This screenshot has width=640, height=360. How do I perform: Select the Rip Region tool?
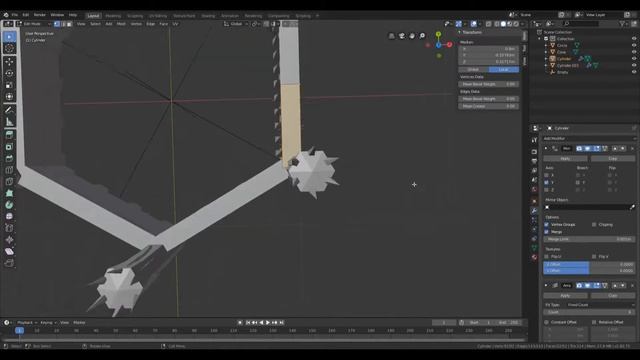click(9, 263)
